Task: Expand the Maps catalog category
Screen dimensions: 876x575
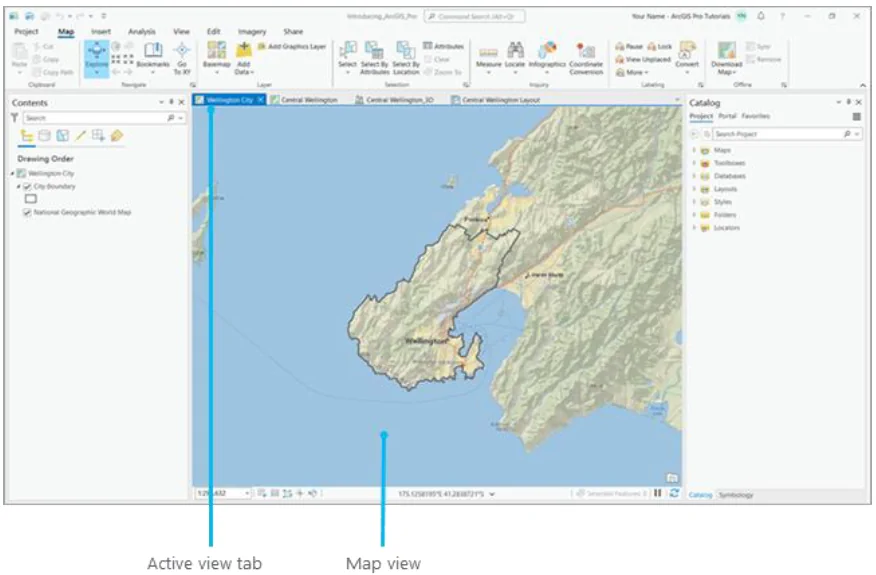Action: point(694,150)
